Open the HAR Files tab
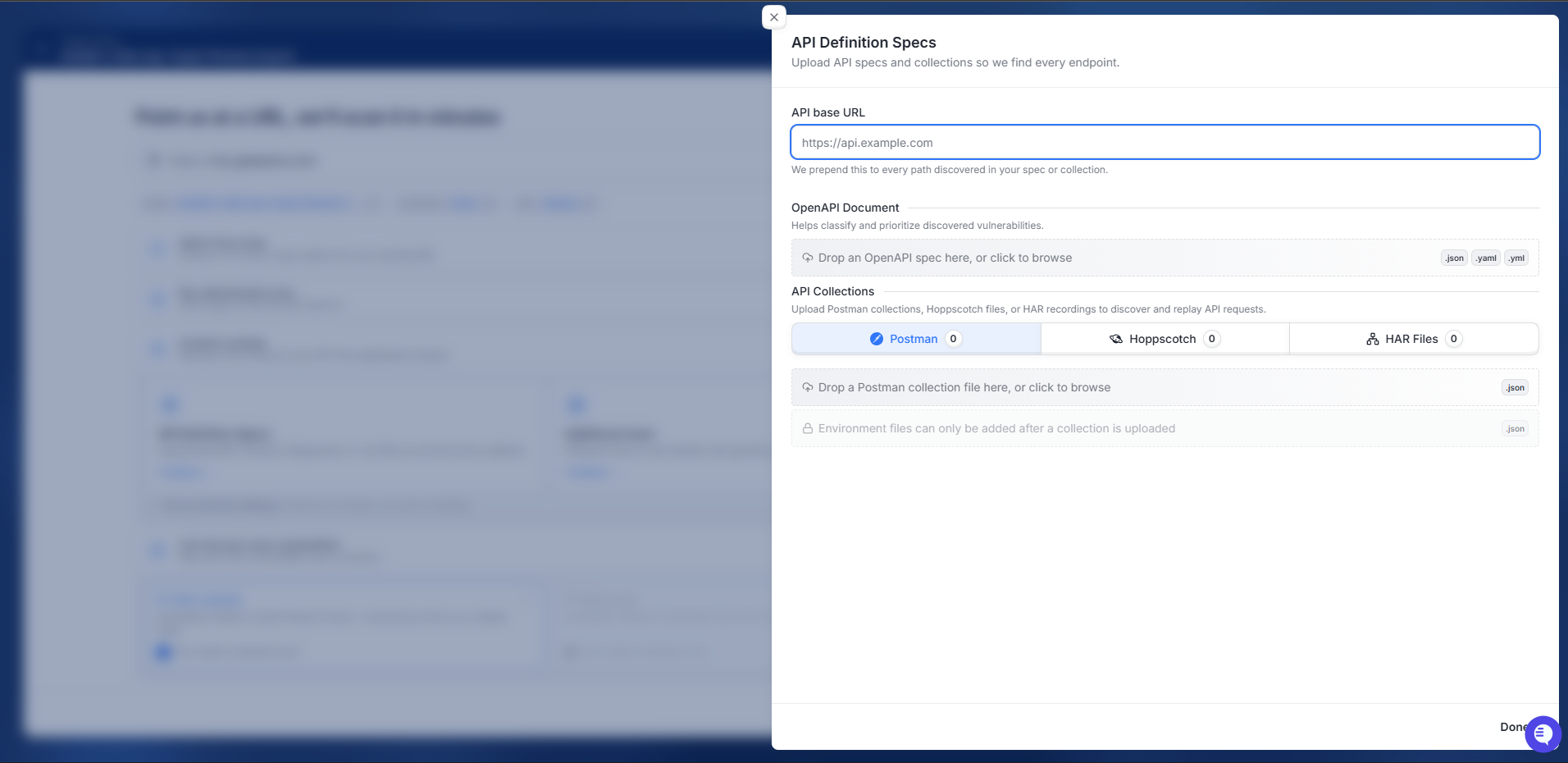1568x763 pixels. (1414, 339)
